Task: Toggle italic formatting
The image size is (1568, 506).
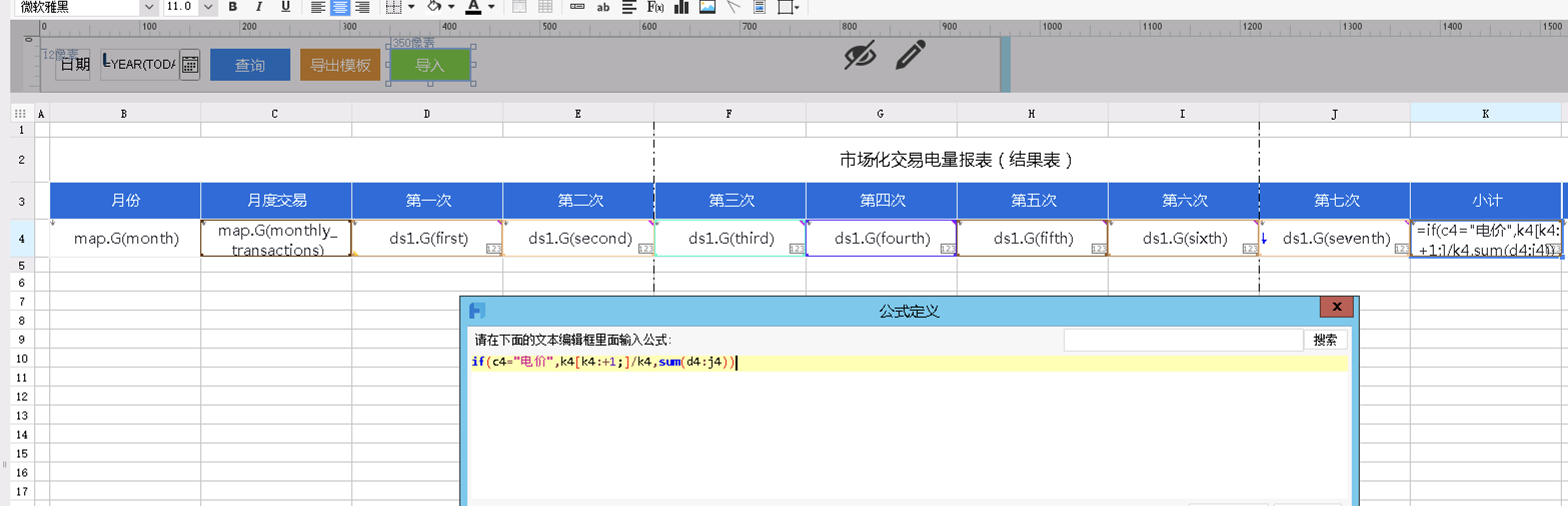Action: tap(259, 6)
